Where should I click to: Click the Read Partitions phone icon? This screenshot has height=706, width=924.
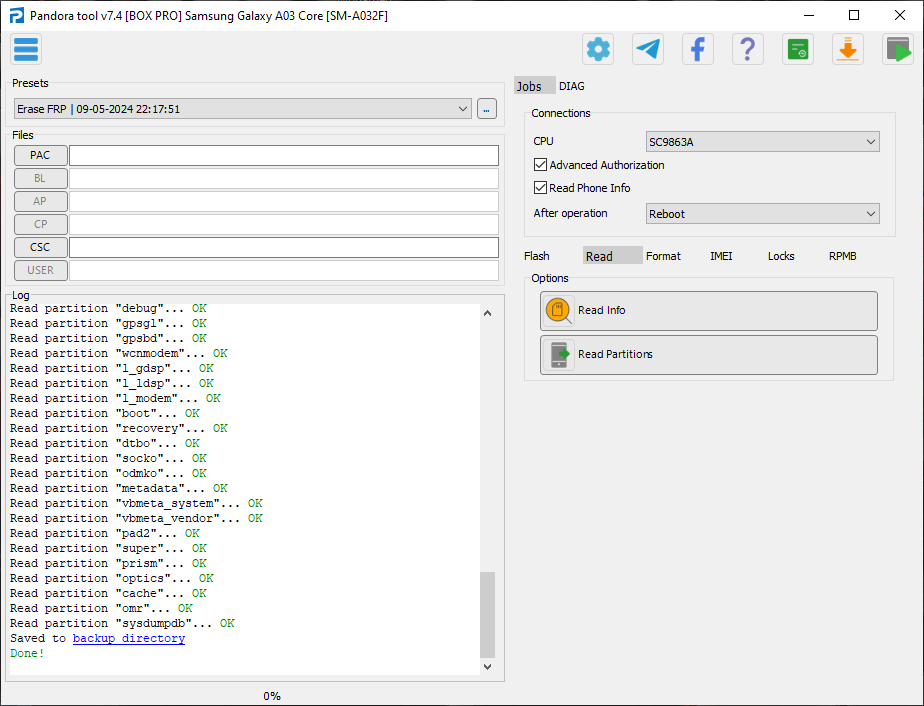[x=559, y=355]
